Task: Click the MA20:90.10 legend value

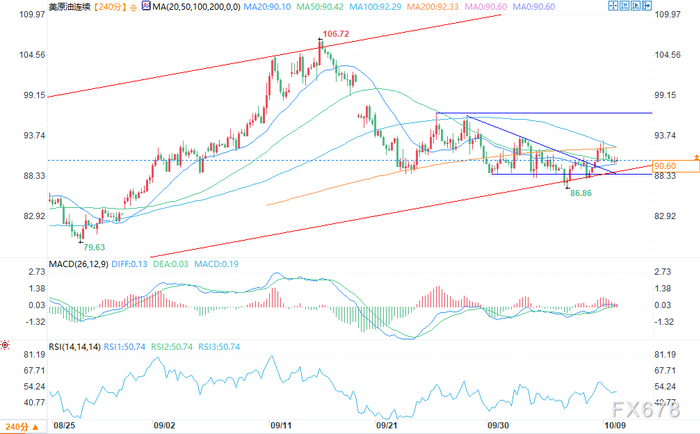Action: coord(267,7)
